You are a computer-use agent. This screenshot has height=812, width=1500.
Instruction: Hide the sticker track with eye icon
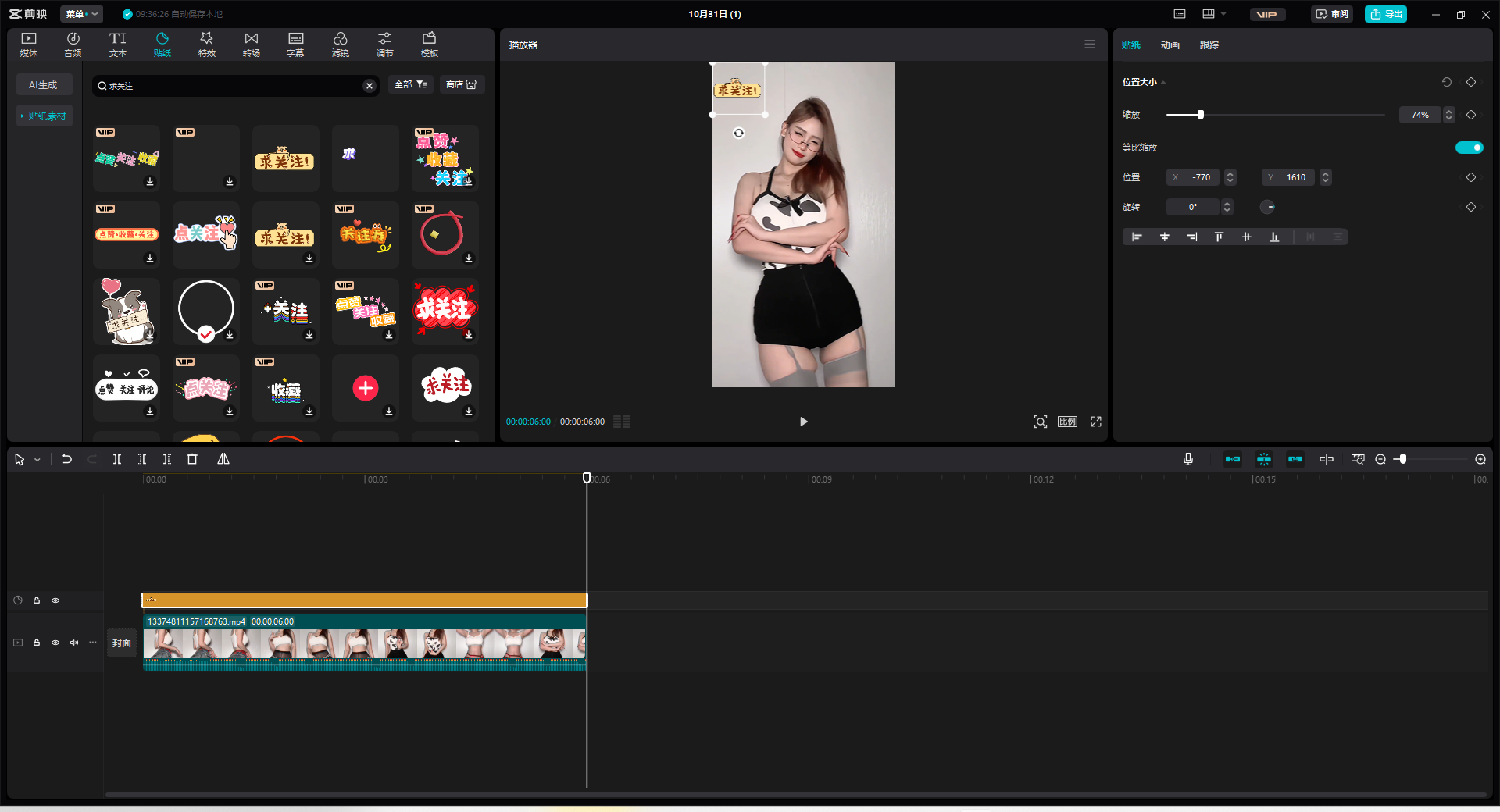(x=55, y=600)
